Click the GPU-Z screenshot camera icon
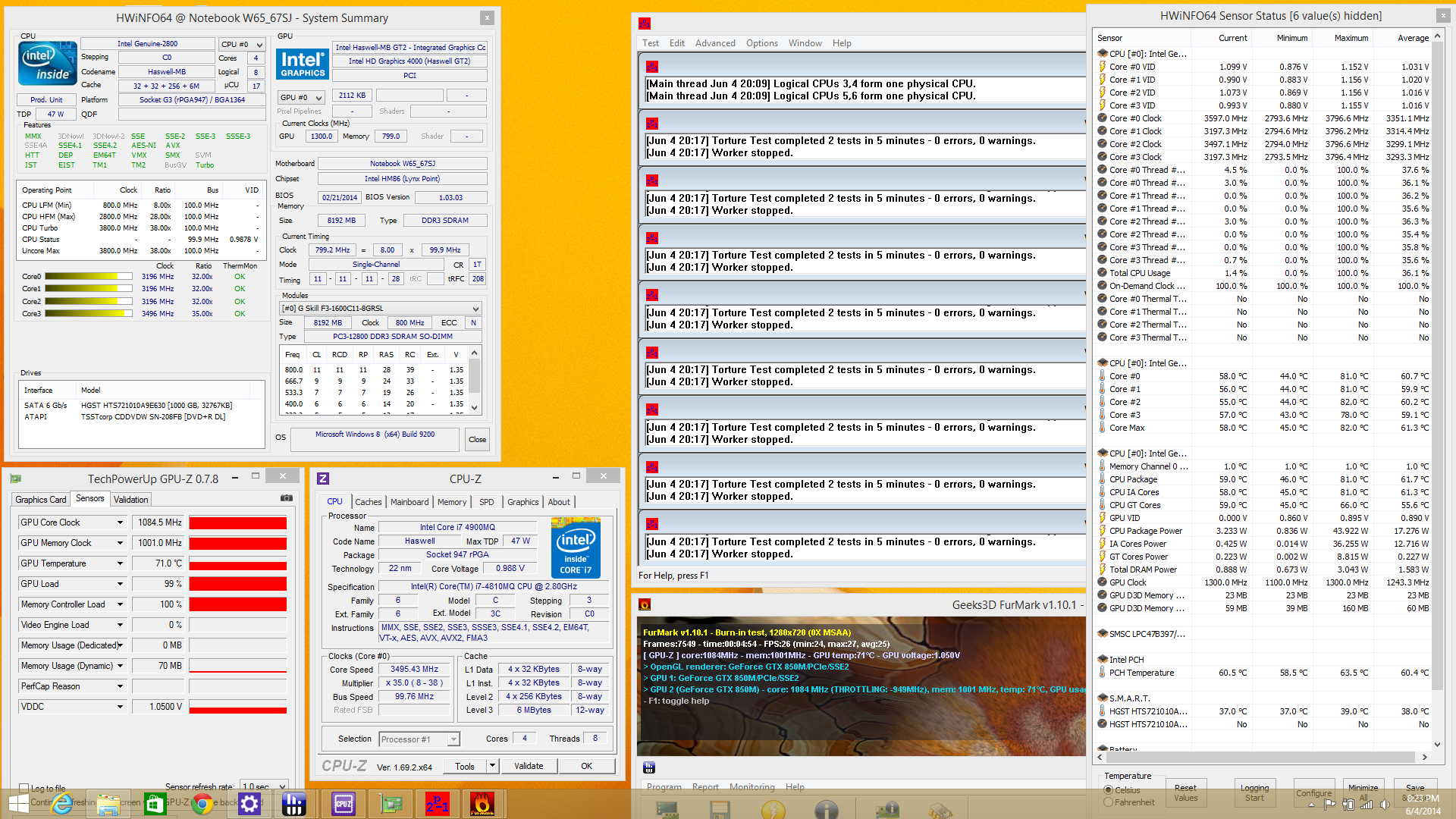Screen dimensions: 1456x819 tap(287, 498)
